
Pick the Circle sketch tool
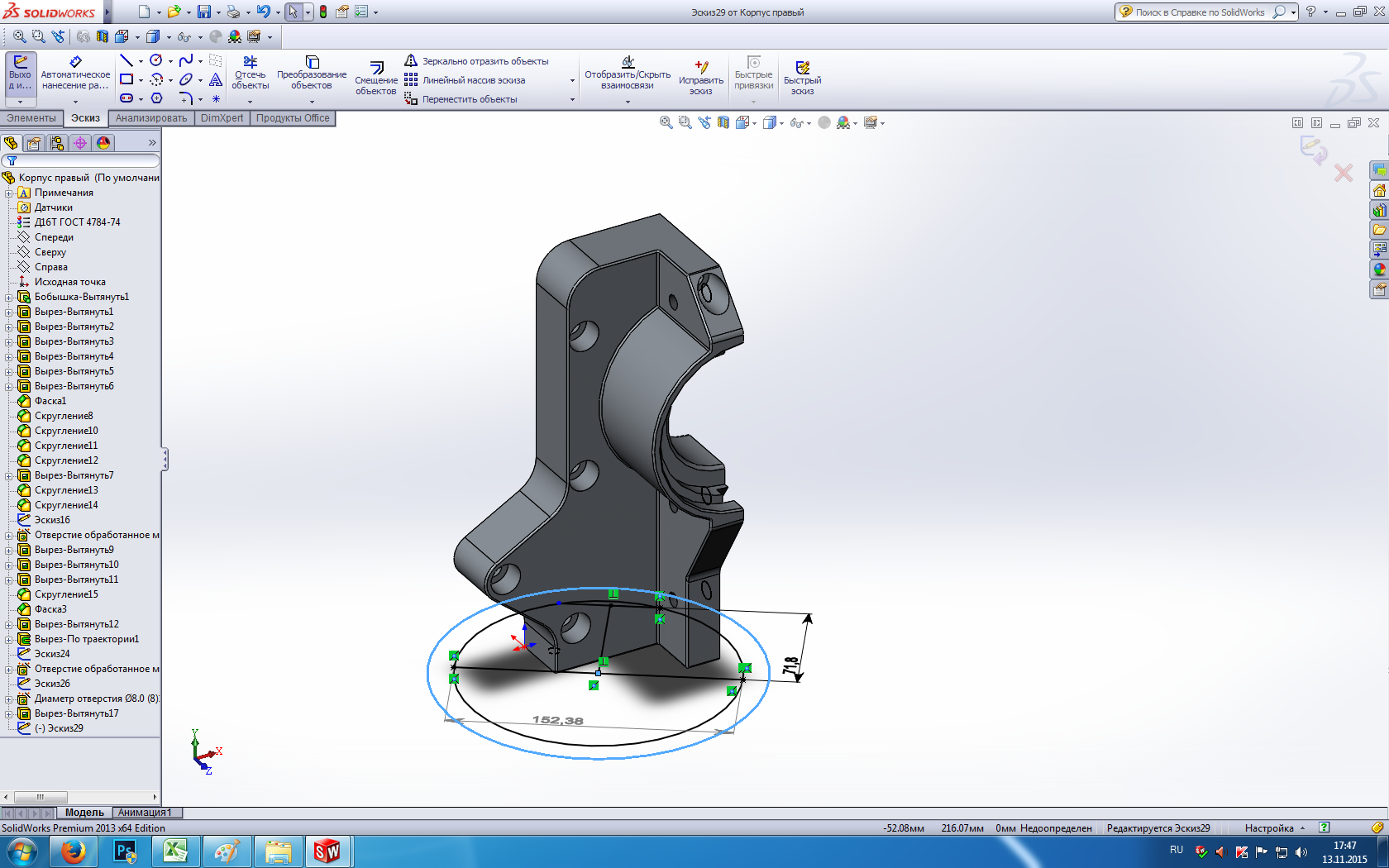coord(155,61)
